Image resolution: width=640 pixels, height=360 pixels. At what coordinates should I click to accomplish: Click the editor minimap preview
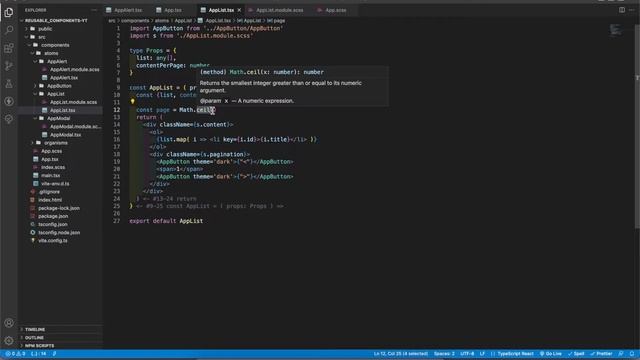pos(615,31)
